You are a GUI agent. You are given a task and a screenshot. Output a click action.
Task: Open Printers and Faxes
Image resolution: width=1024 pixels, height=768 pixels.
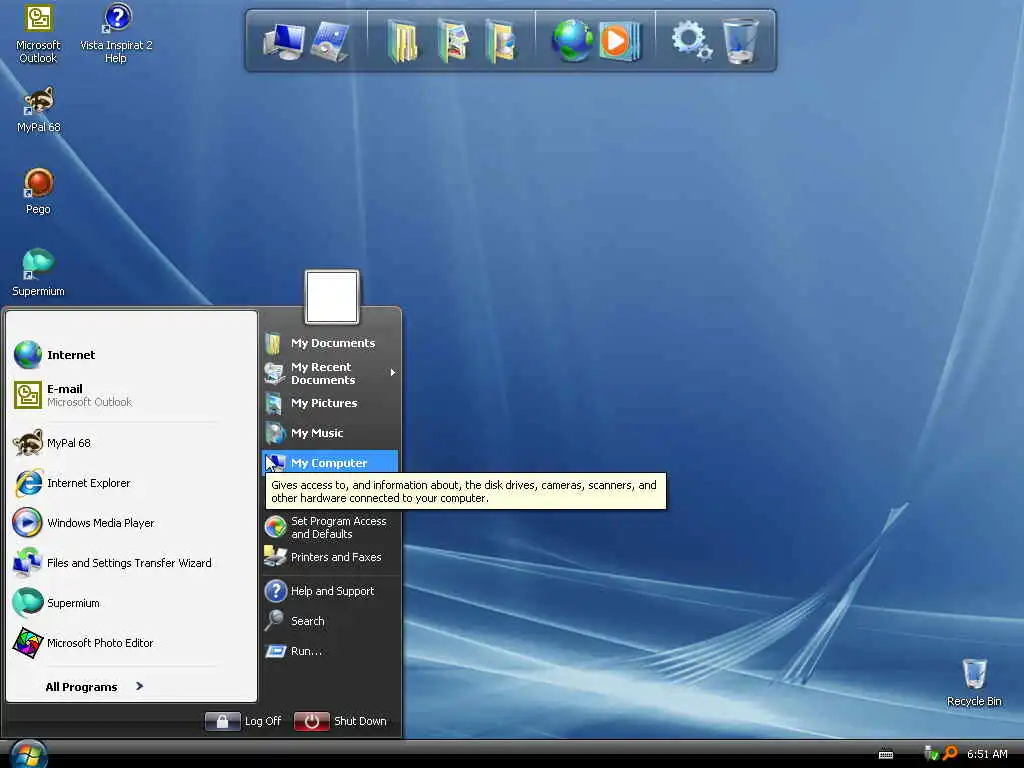click(x=330, y=557)
